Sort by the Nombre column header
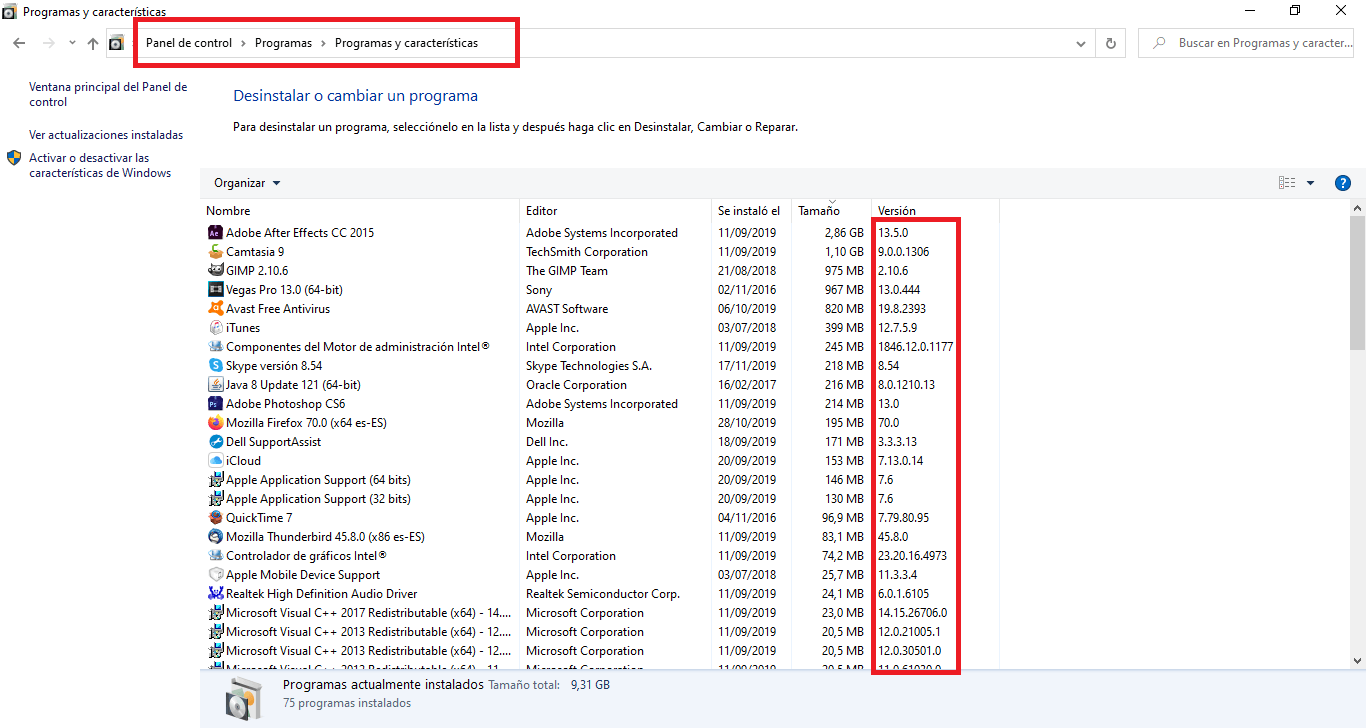 point(360,211)
